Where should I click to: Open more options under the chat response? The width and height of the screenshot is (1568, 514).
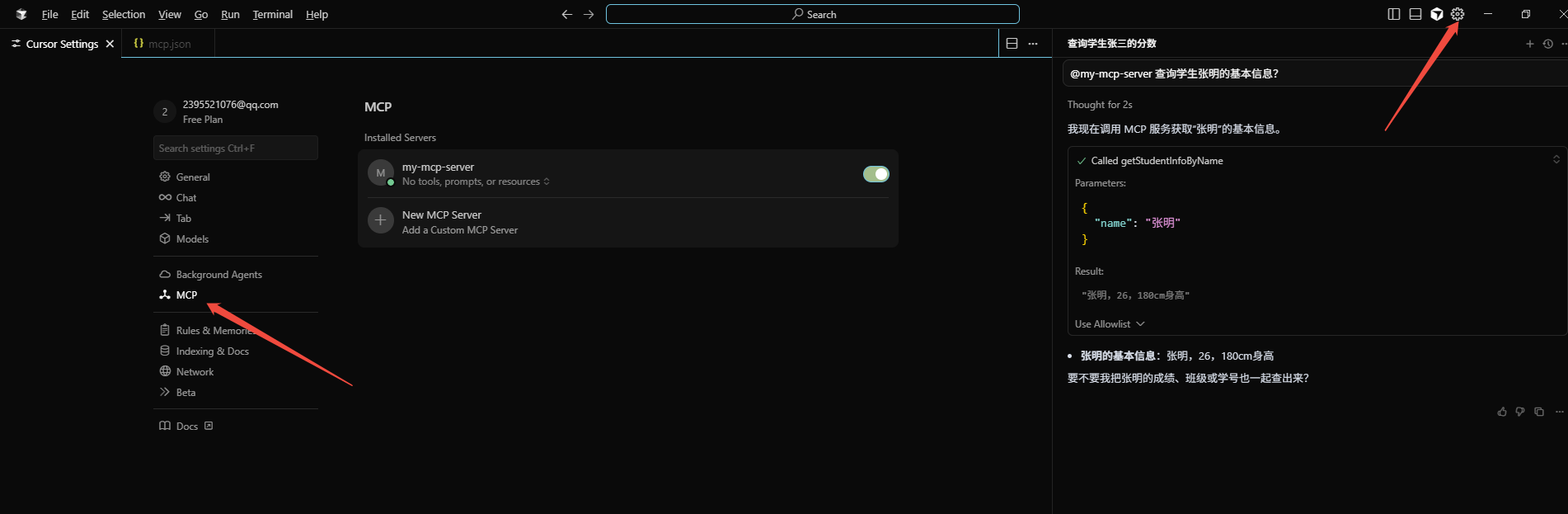[x=1559, y=412]
